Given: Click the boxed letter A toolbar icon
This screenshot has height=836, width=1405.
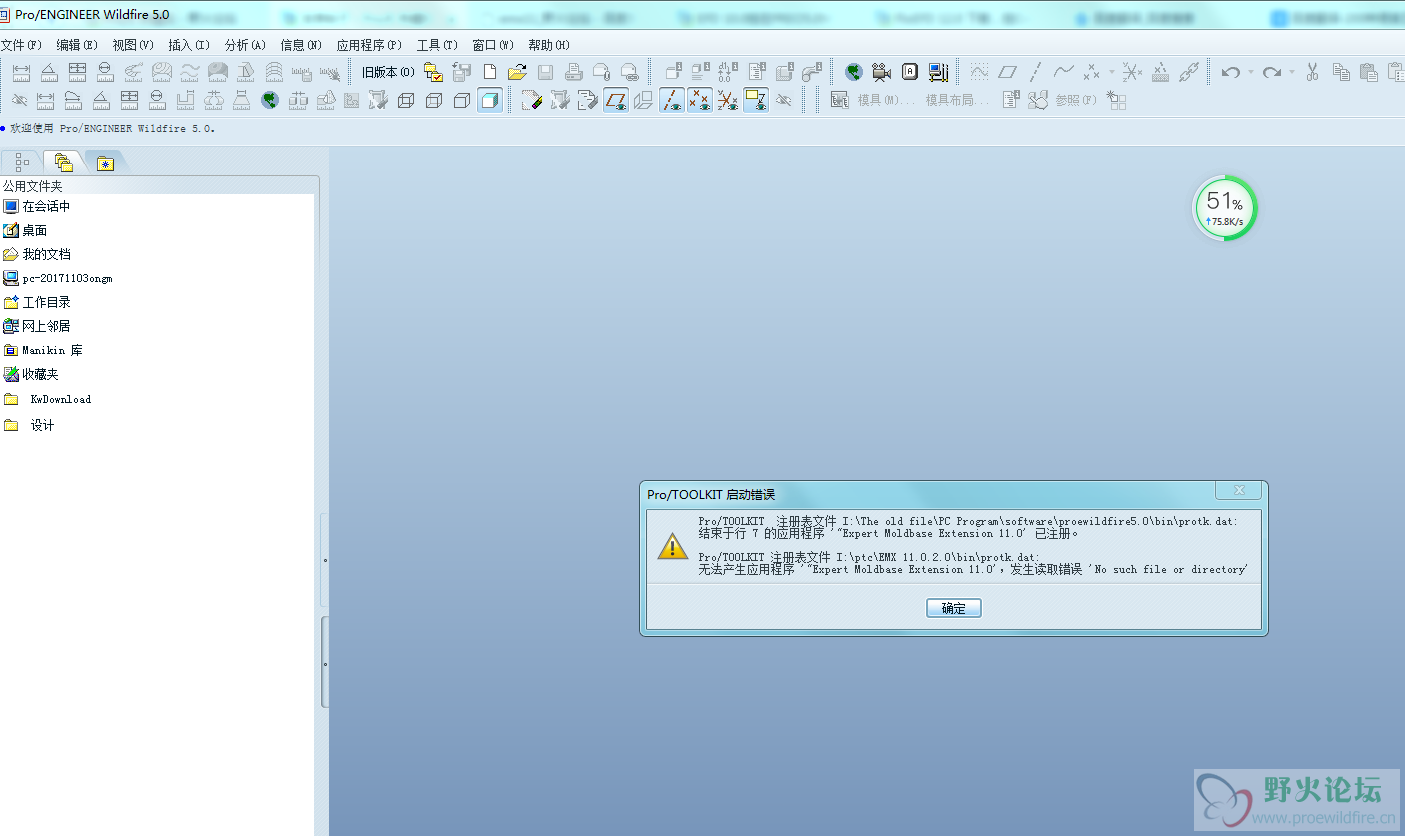Looking at the screenshot, I should point(909,72).
